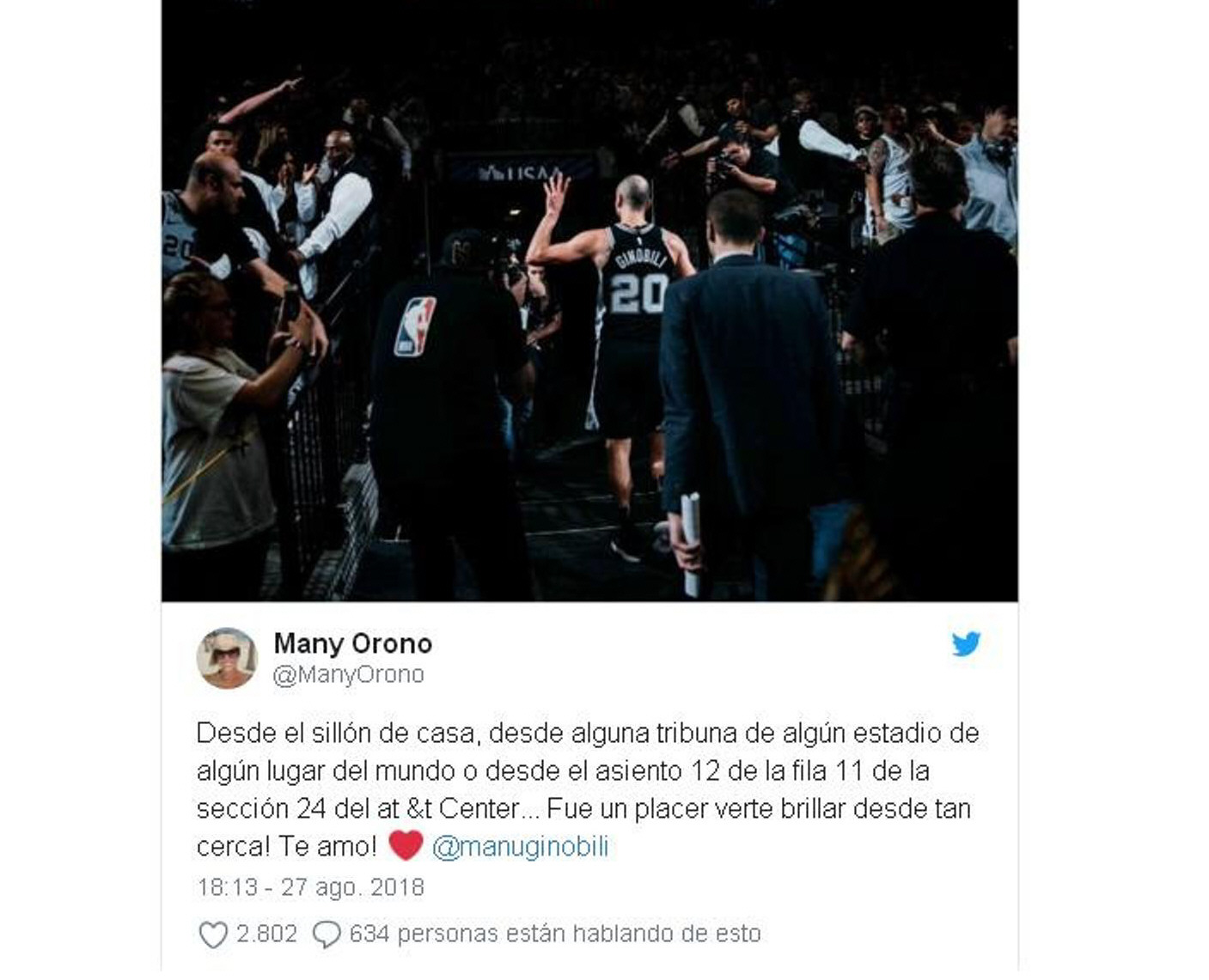This screenshot has width=1209, height=980.
Task: Open Many Orono's profile avatar
Action: point(227,658)
